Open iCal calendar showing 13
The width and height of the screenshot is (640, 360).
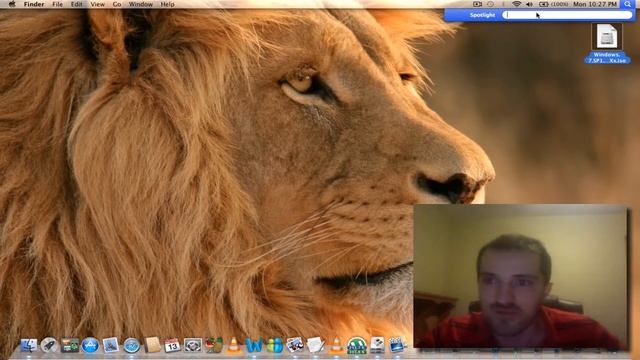pyautogui.click(x=172, y=345)
